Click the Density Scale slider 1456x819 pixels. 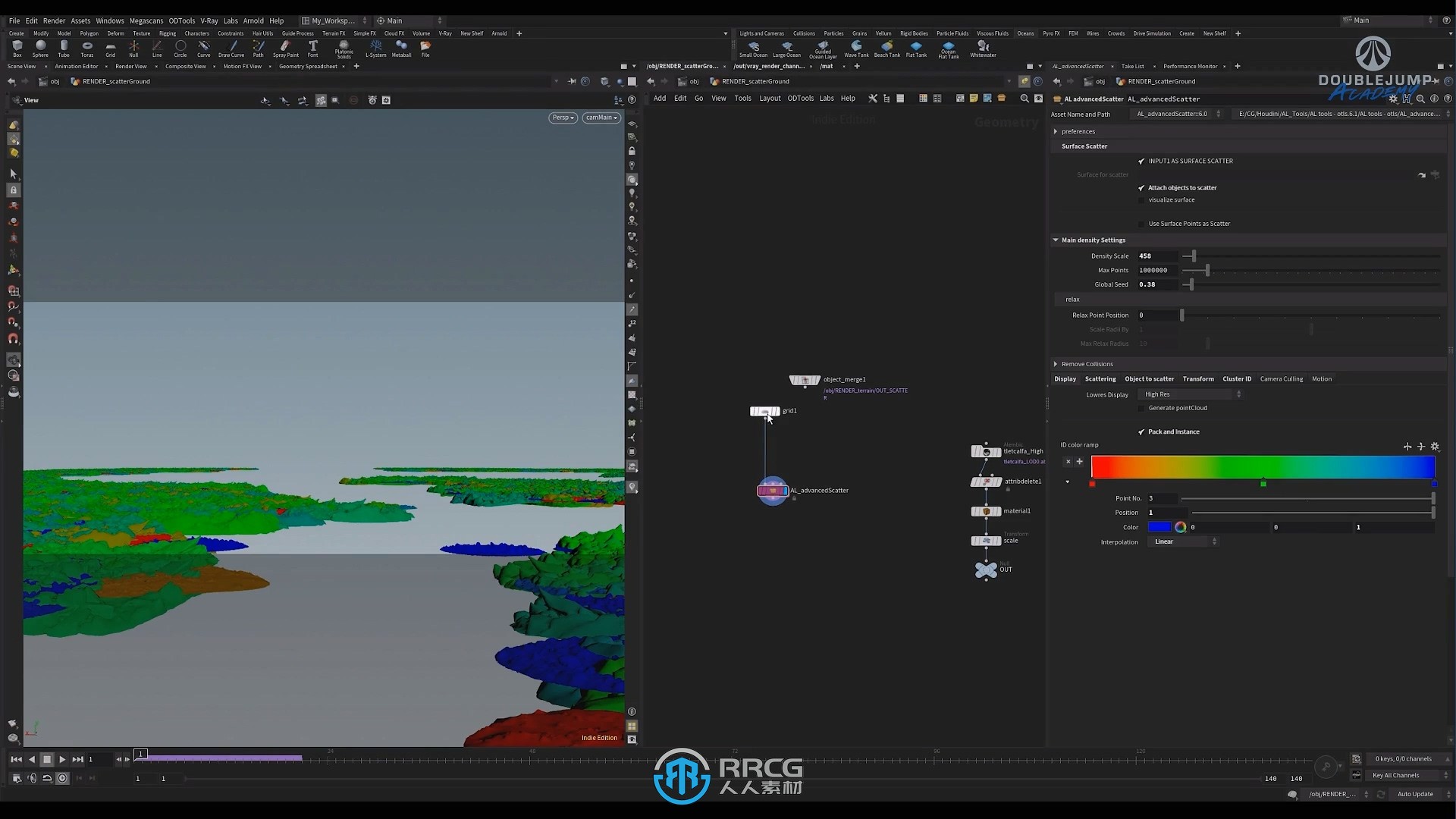[x=1310, y=256]
